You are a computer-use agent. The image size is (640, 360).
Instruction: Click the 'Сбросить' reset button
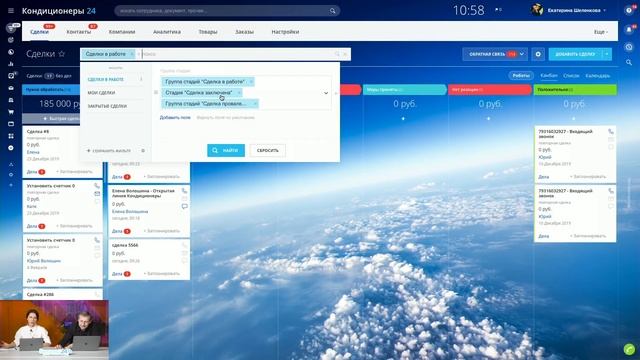267,150
